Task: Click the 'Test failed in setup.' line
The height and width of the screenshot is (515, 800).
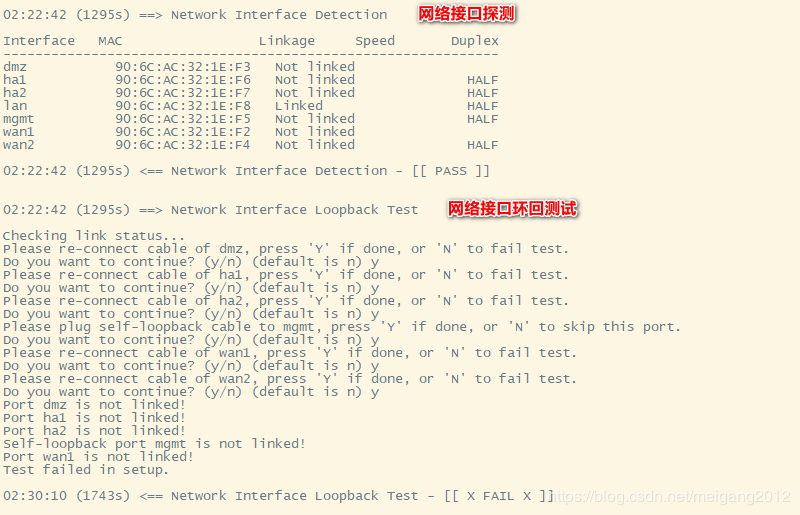Action: 86,470
